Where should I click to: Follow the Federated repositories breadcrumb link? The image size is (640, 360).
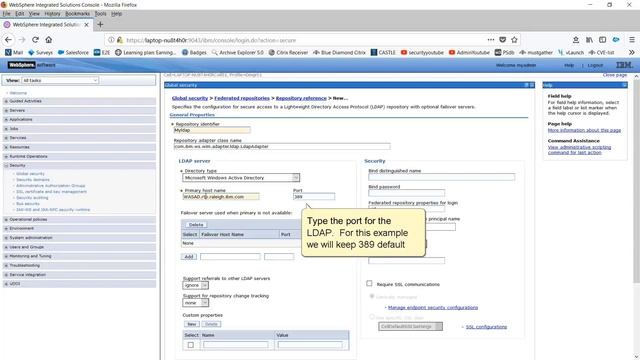click(242, 98)
